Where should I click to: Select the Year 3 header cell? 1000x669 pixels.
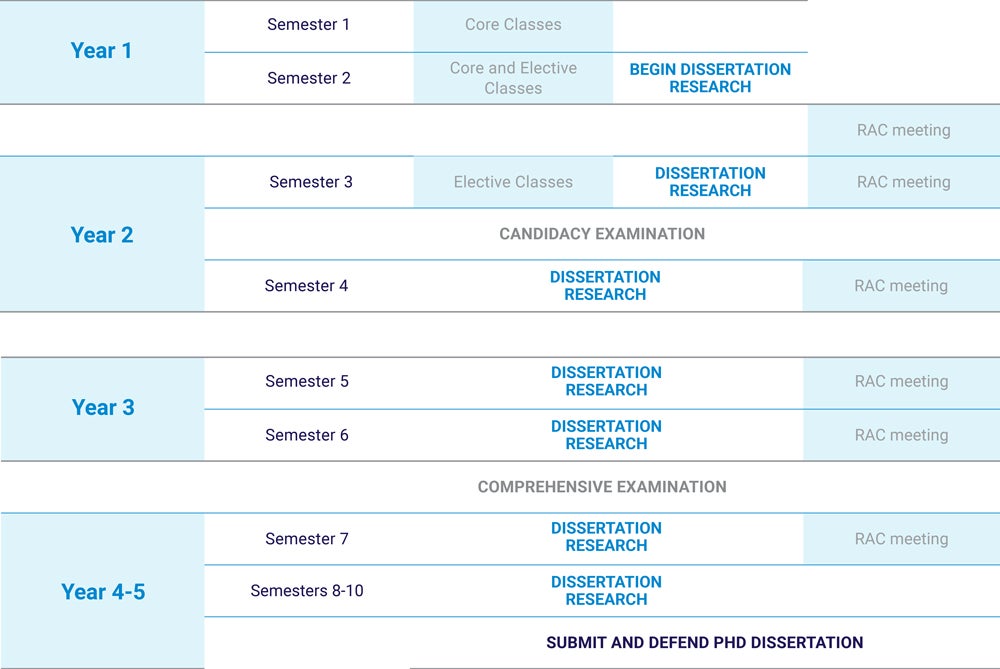tap(102, 408)
